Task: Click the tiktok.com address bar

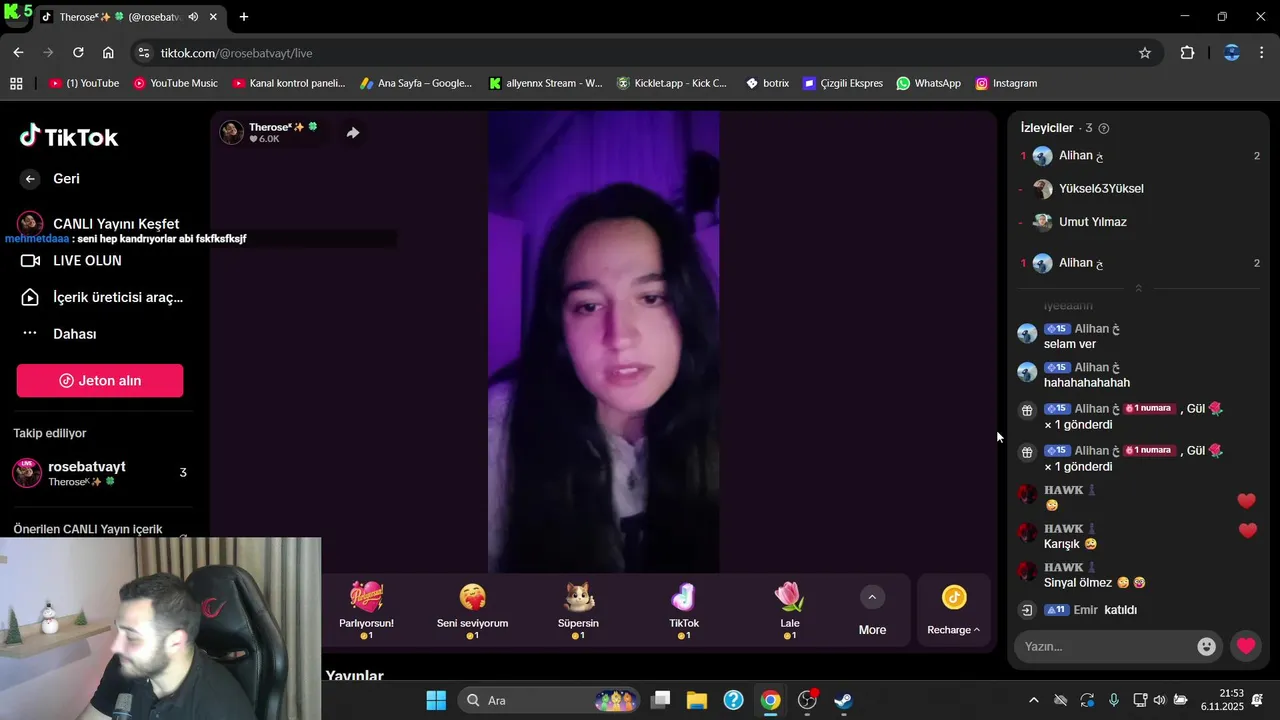Action: pyautogui.click(x=640, y=53)
